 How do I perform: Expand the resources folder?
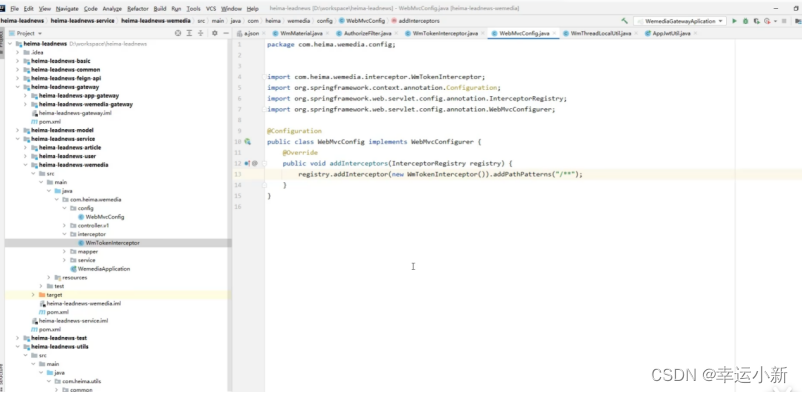point(49,277)
